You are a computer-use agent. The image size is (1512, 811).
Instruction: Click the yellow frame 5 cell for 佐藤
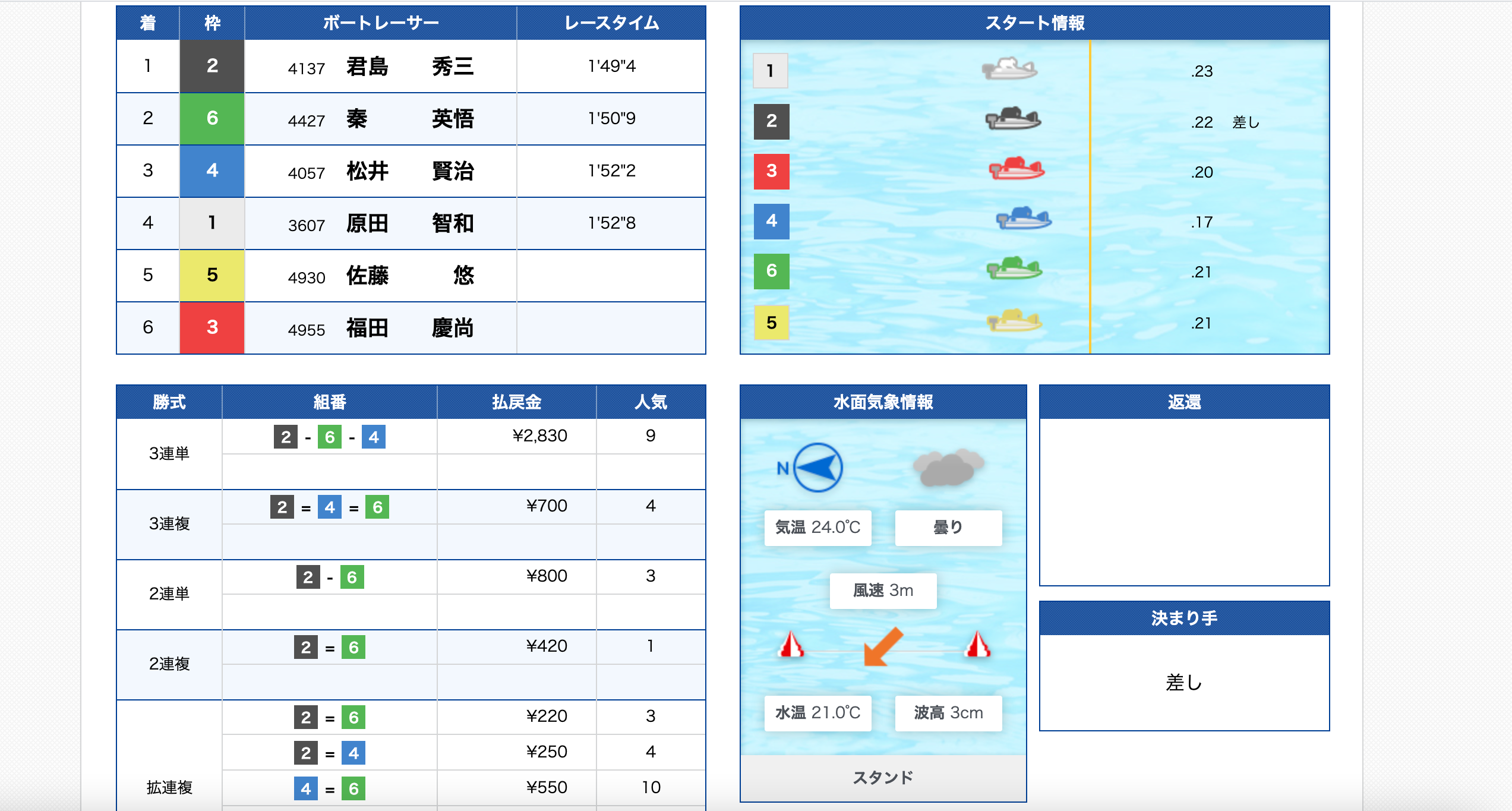pyautogui.click(x=212, y=275)
